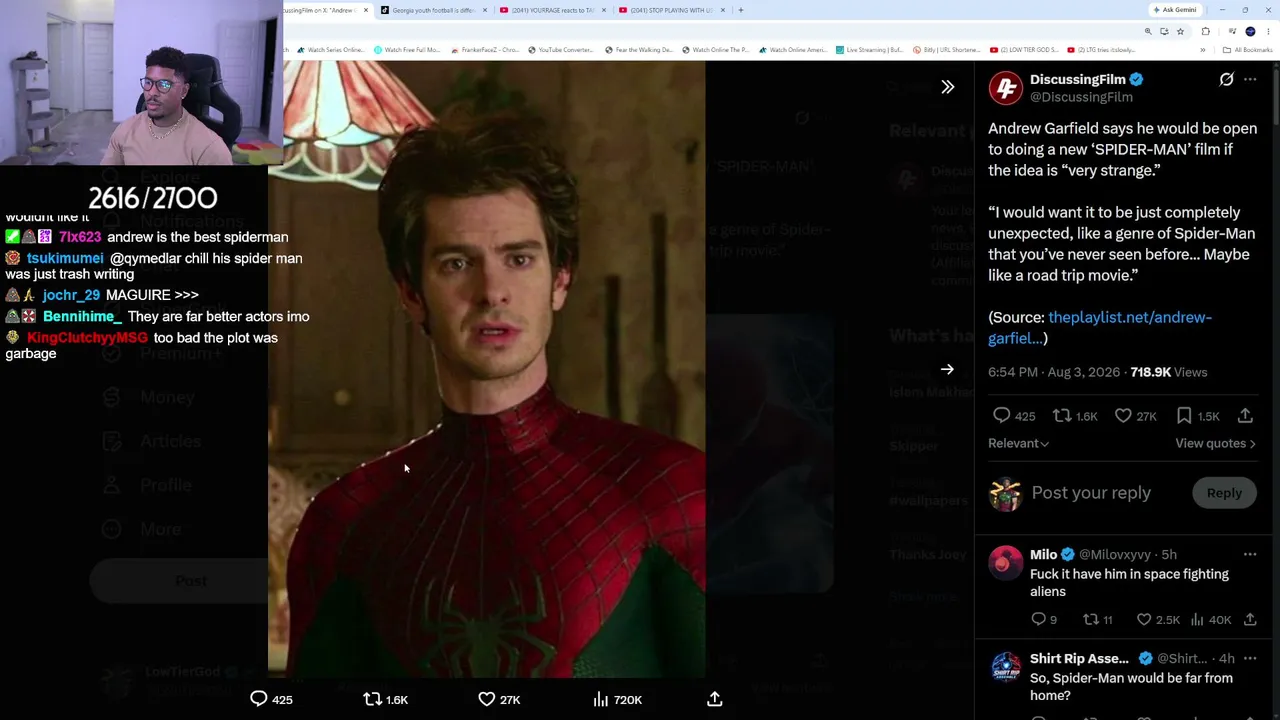This screenshot has width=1280, height=720.
Task: Switch to STOP PLAYING WITH US tab
Action: (x=672, y=10)
